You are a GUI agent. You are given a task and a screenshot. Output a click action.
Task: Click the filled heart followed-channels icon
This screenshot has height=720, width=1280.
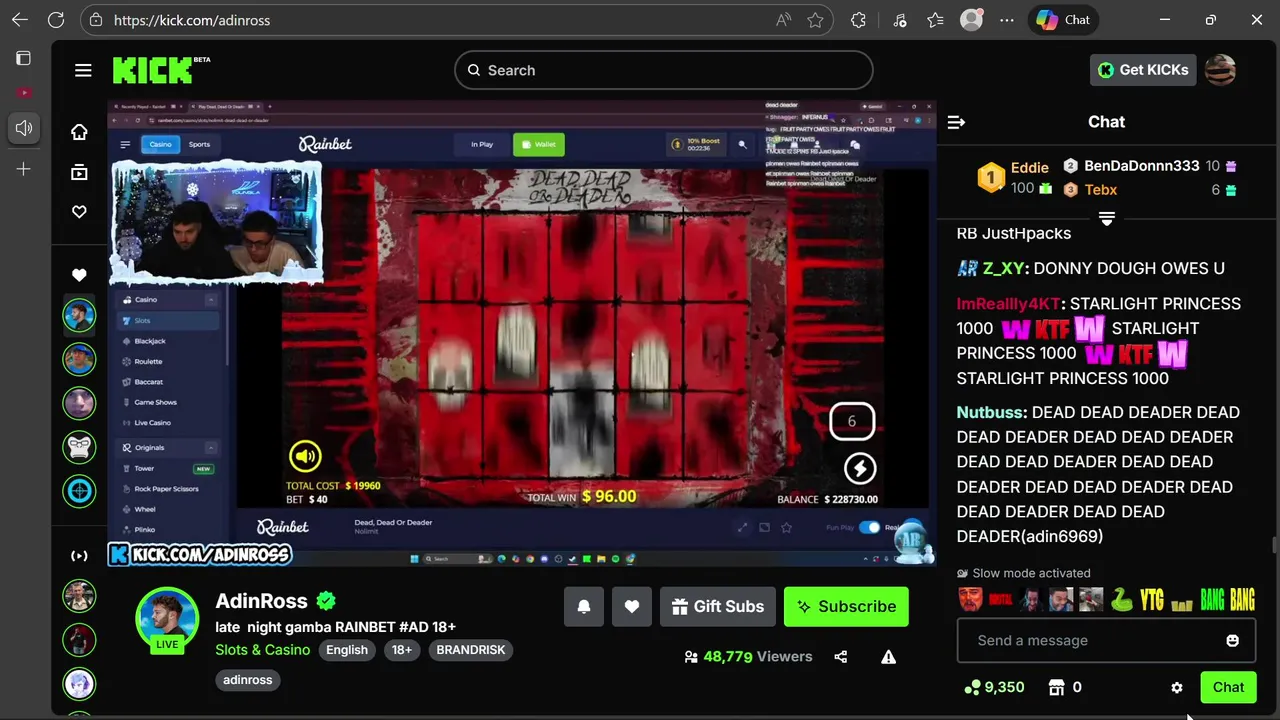[x=79, y=275]
